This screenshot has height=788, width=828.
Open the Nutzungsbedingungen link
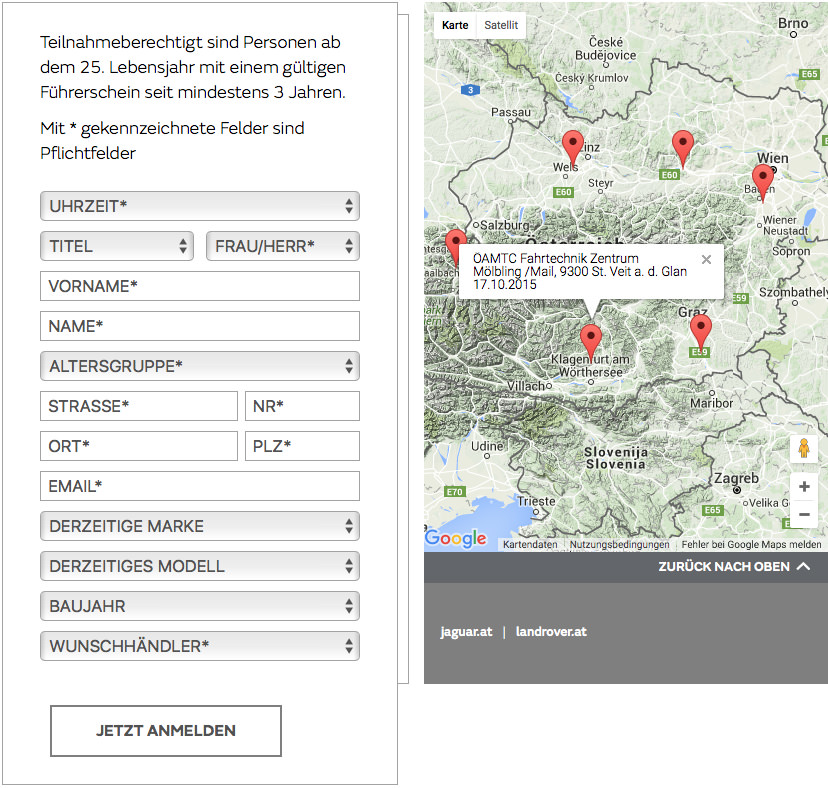click(619, 545)
